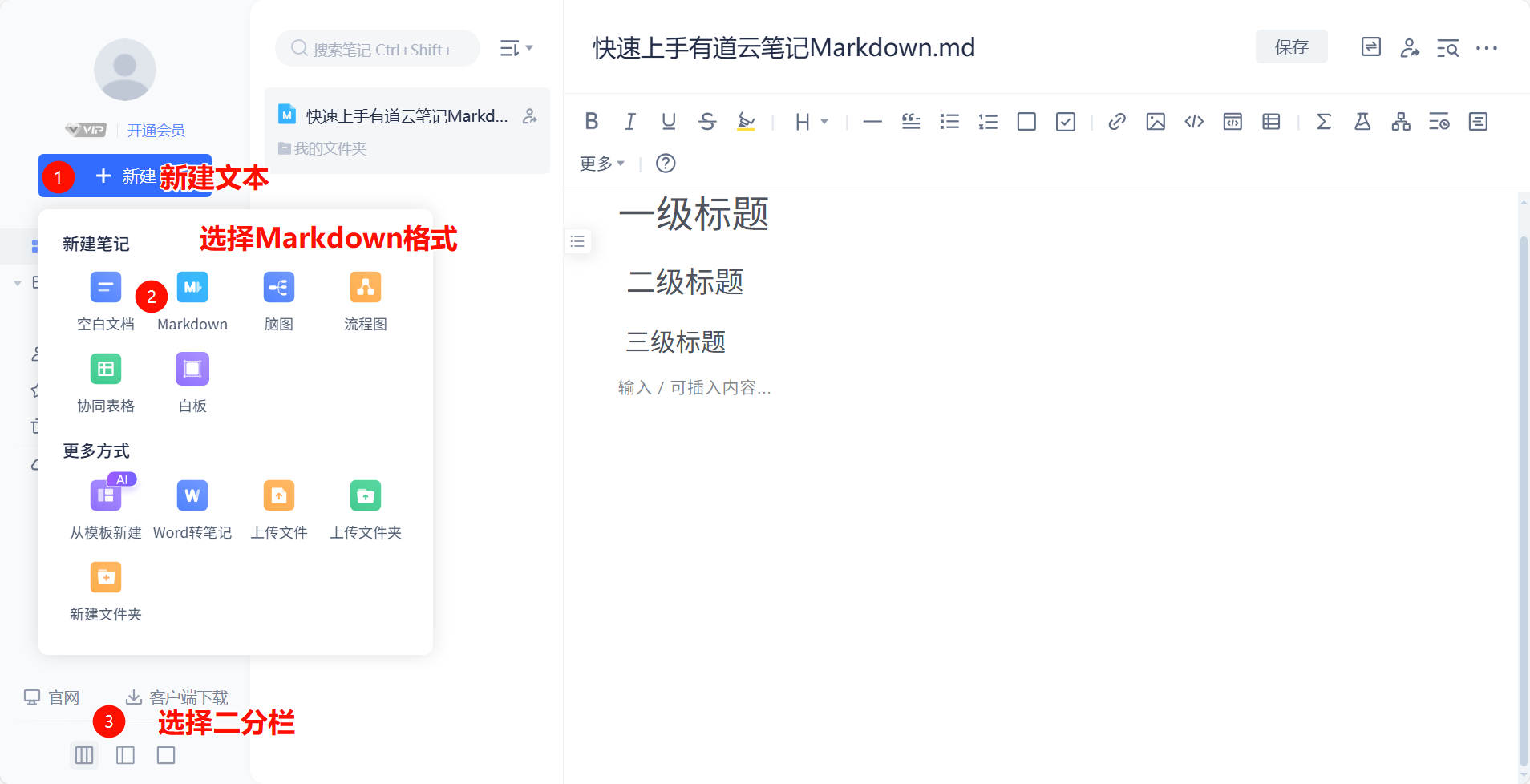The width and height of the screenshot is (1530, 784).
Task: Create a 空白文档 note
Action: (x=106, y=302)
